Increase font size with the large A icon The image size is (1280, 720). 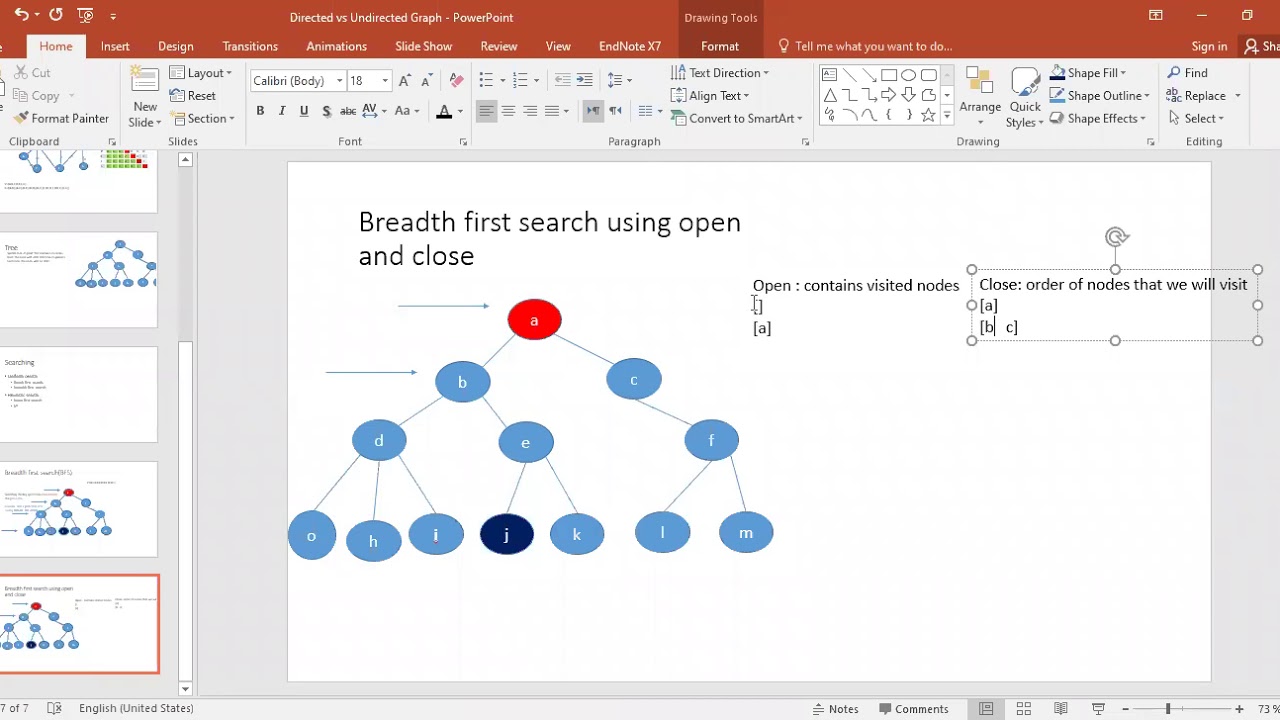click(405, 80)
